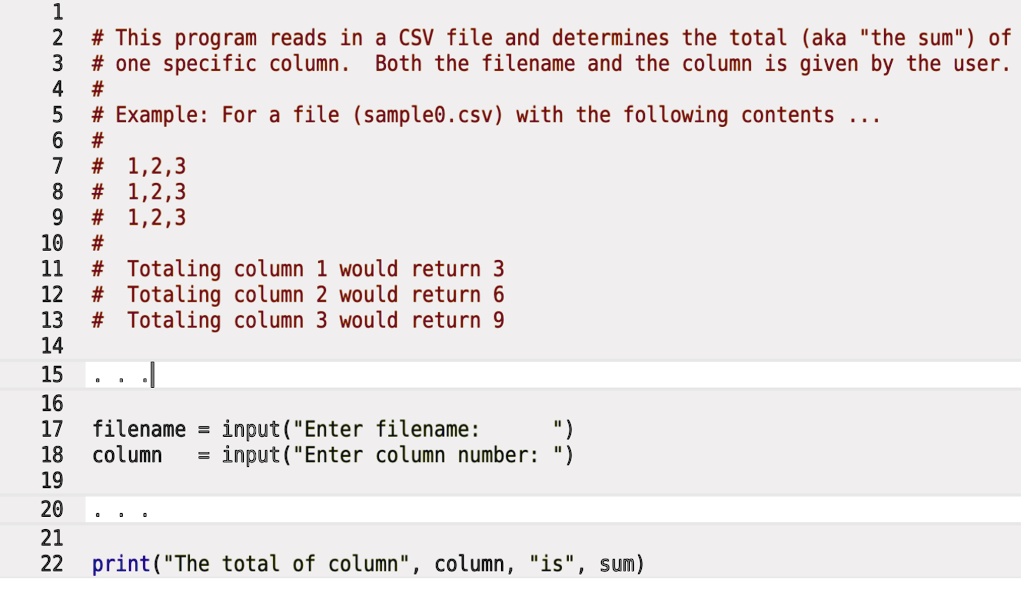Click the sum variable in print statement
Image resolution: width=1024 pixels, height=589 pixels.
pos(616,564)
